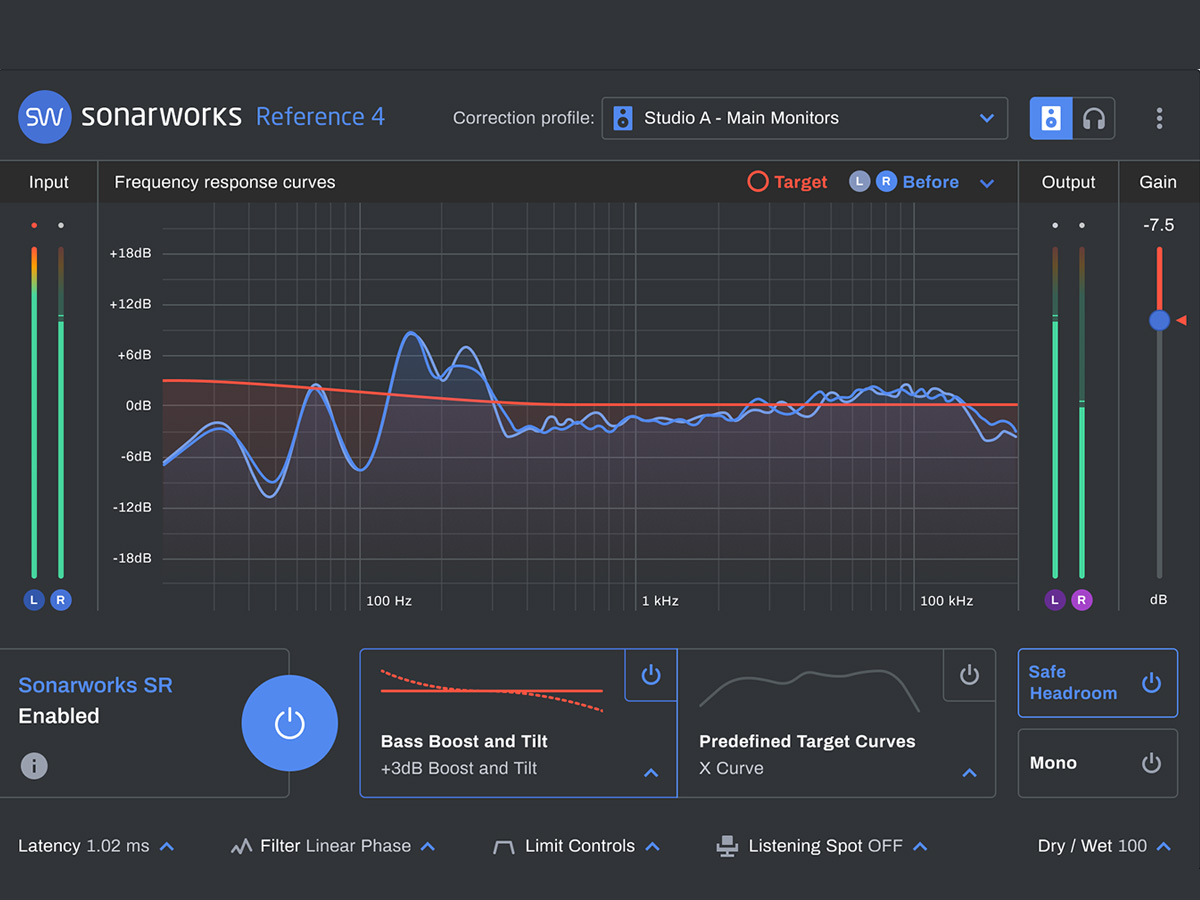Toggle the R curve visibility badge
Screen dimensions: 1200x900
(886, 181)
